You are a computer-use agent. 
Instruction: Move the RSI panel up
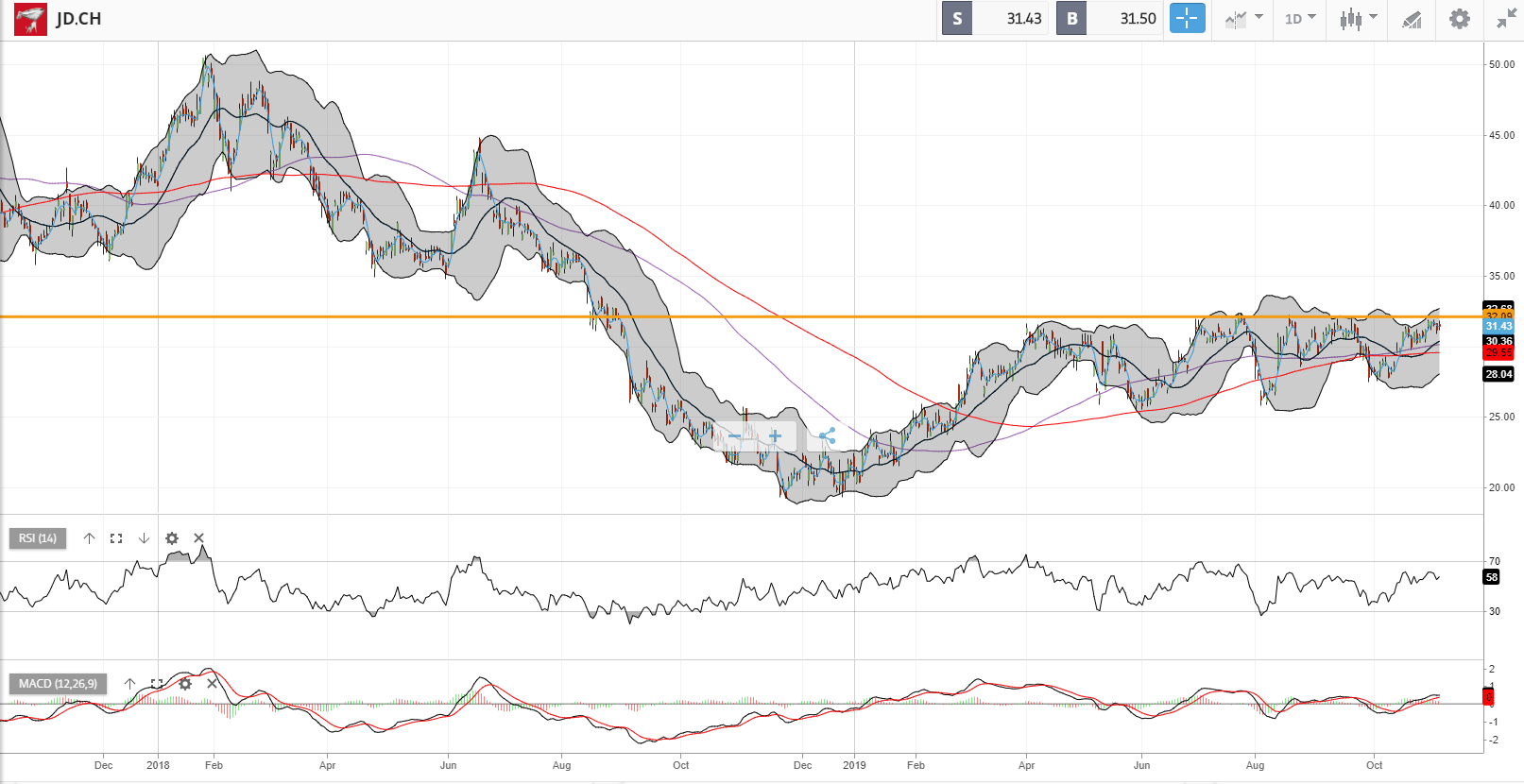pos(89,538)
